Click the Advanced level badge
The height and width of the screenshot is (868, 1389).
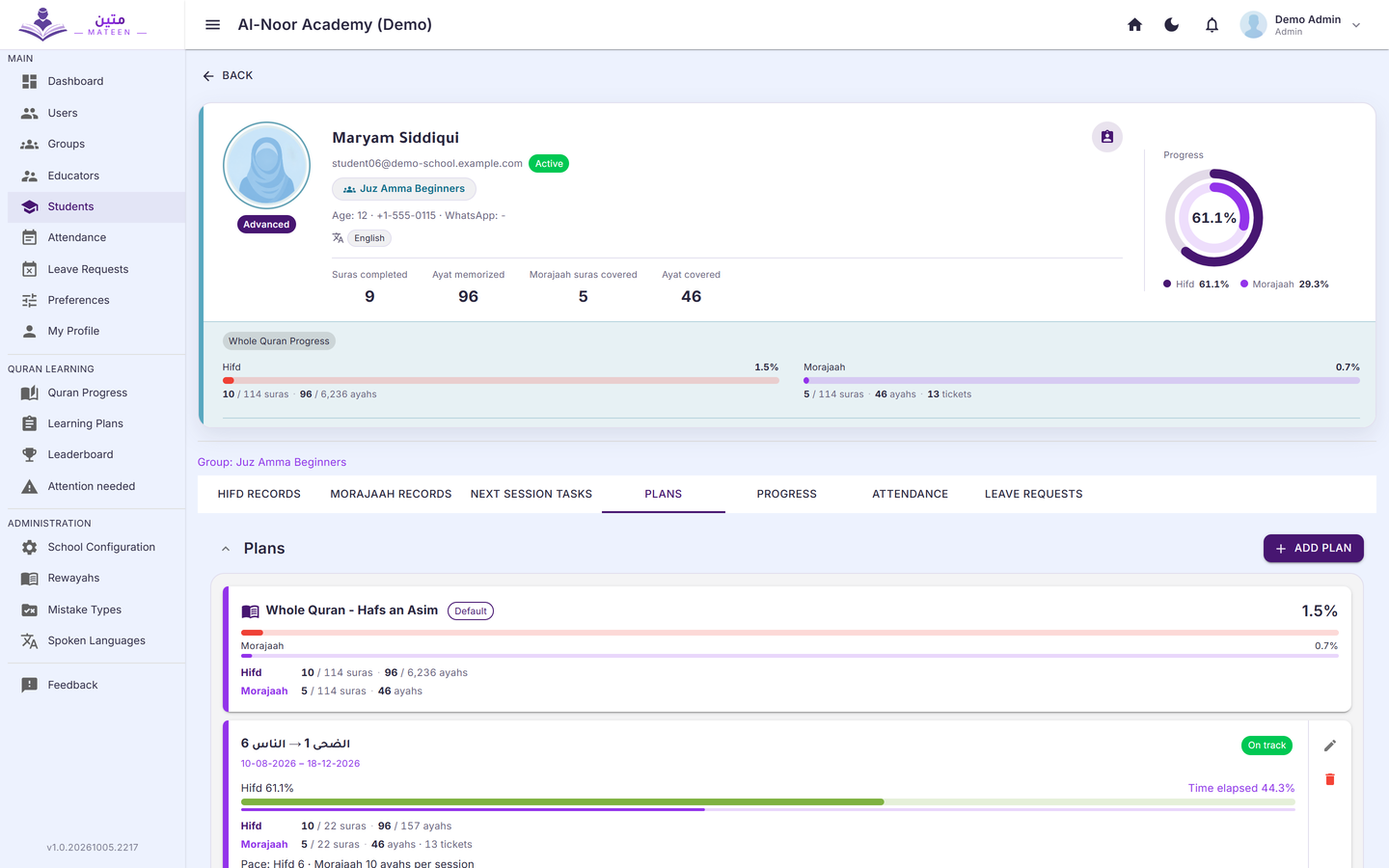pos(266,225)
